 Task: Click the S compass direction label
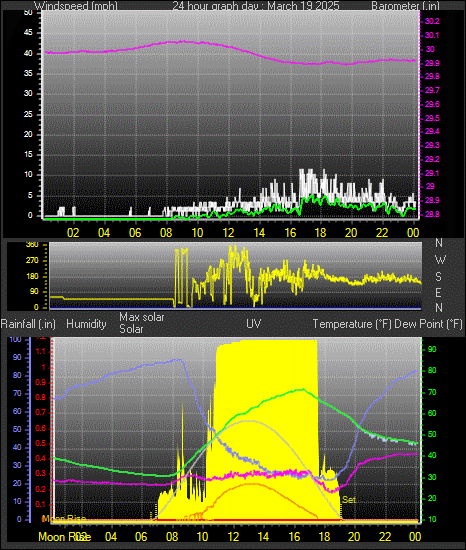[x=438, y=277]
